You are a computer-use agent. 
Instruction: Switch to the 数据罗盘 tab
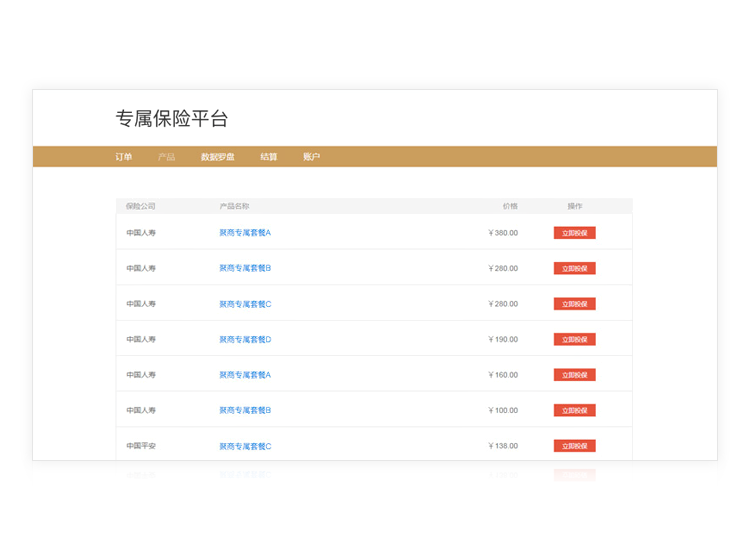click(x=218, y=157)
